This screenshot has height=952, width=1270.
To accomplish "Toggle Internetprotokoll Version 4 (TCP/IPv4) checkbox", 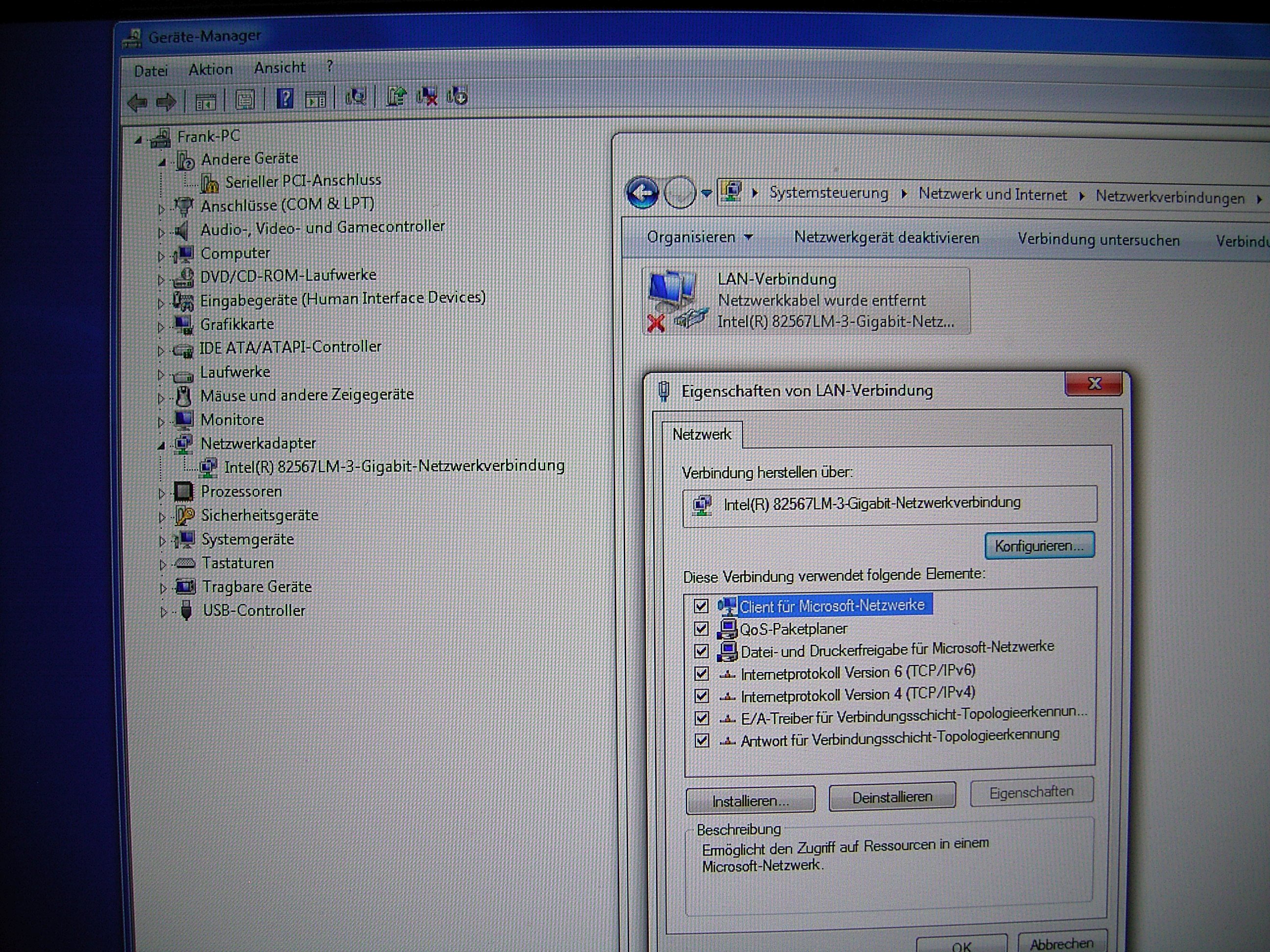I will coord(701,696).
